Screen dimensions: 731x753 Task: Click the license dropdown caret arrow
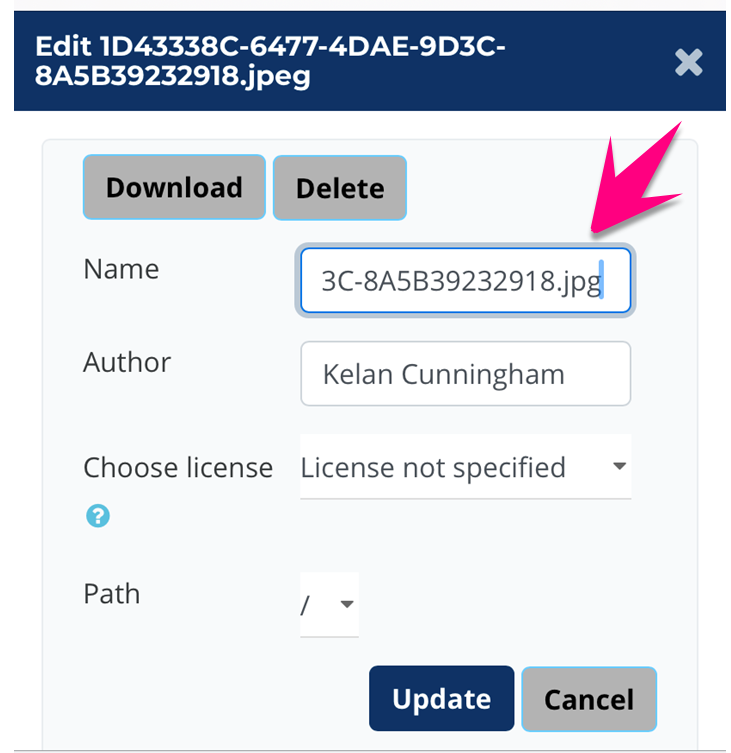point(620,466)
